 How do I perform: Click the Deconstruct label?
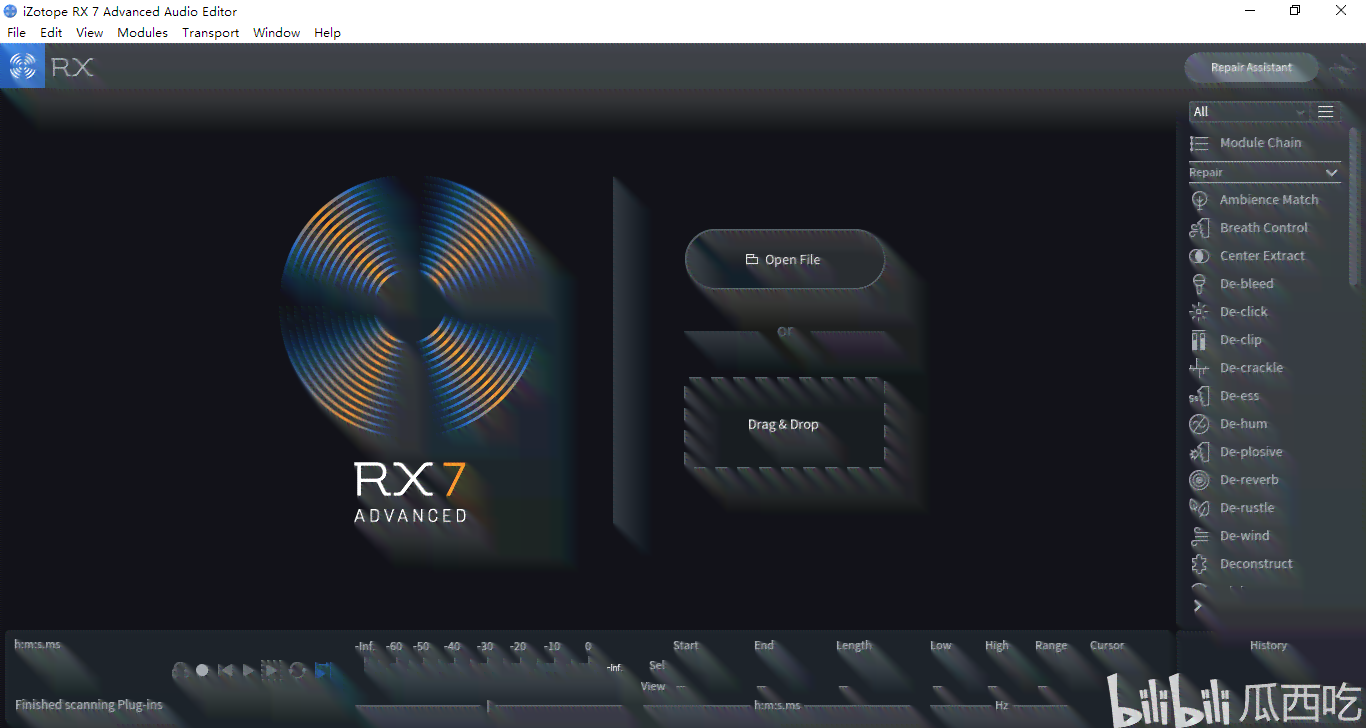1256,564
